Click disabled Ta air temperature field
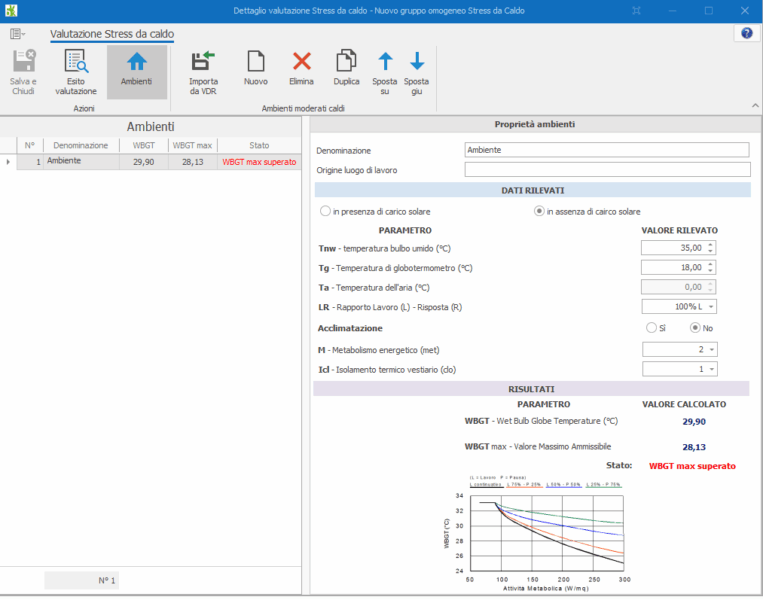763x600 pixels. 678,287
